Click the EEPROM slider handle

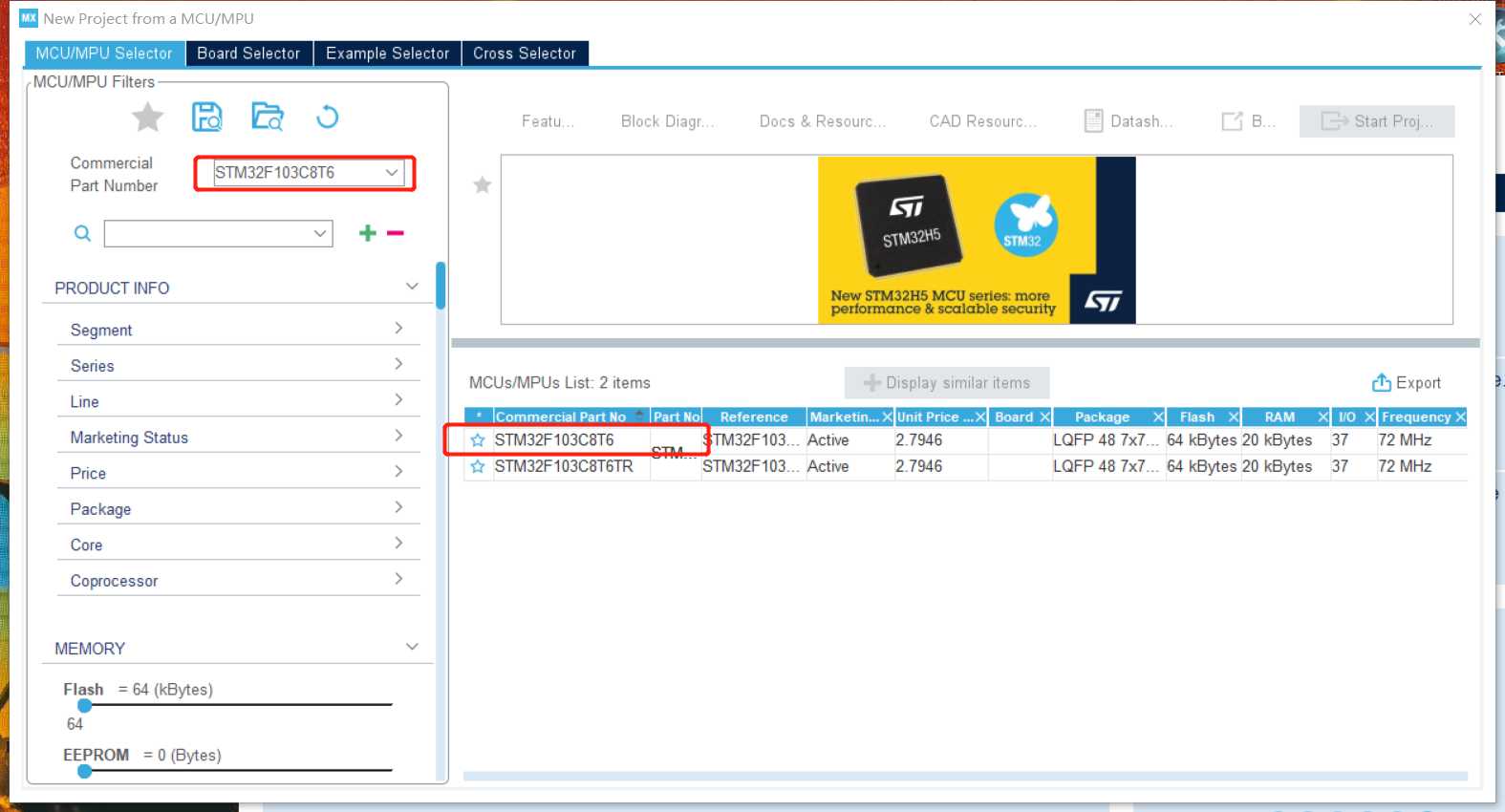point(85,771)
